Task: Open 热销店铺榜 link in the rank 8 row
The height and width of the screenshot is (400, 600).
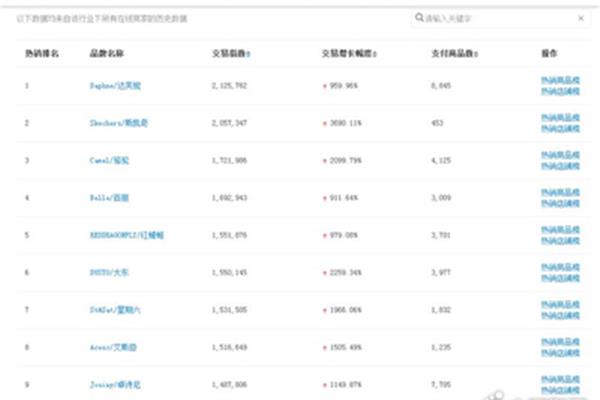Action: [x=560, y=353]
